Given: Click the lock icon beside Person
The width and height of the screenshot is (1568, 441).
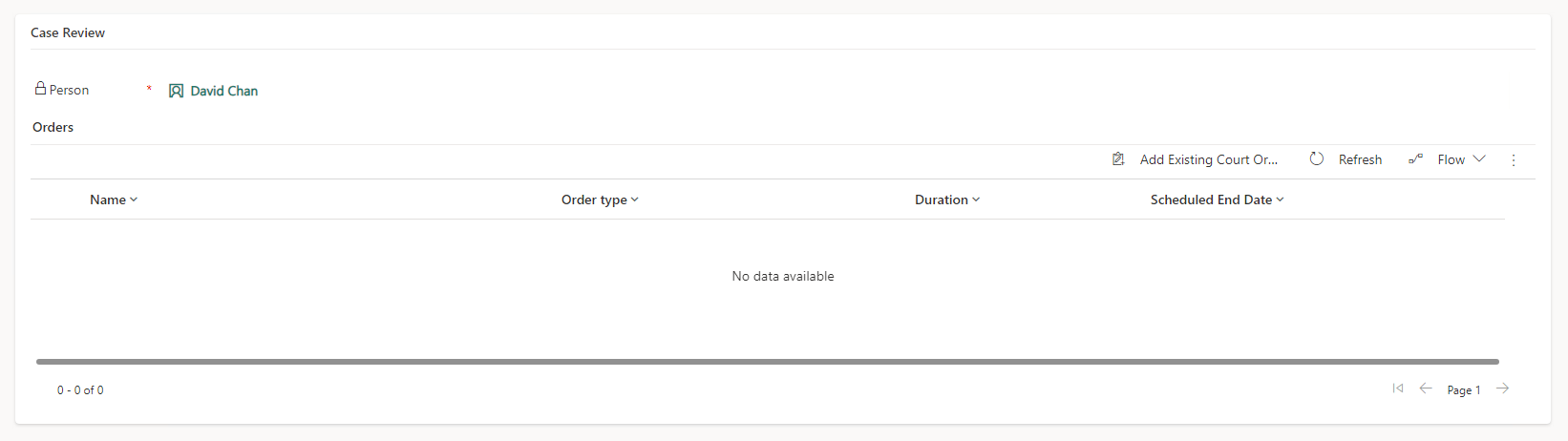Looking at the screenshot, I should (40, 89).
